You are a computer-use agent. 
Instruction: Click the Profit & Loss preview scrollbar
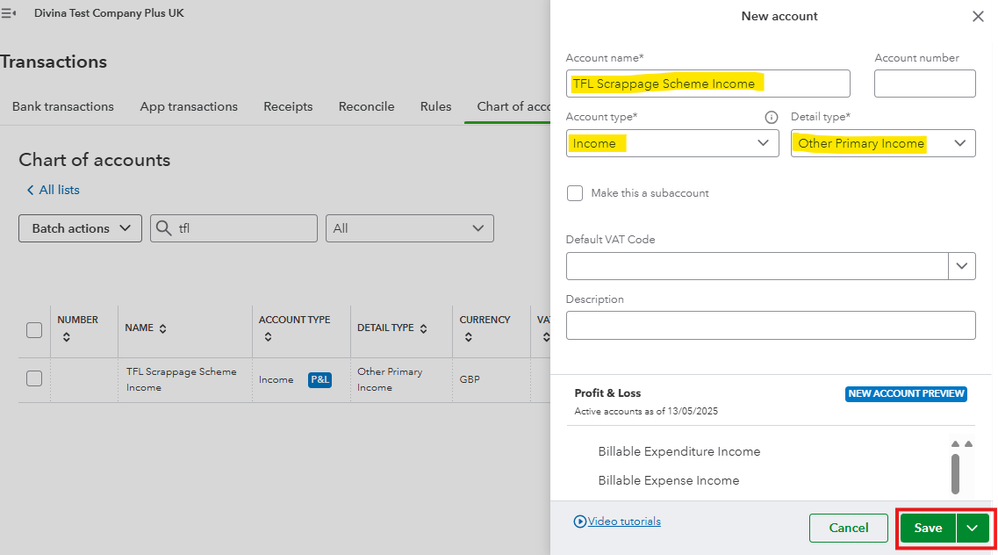point(955,470)
